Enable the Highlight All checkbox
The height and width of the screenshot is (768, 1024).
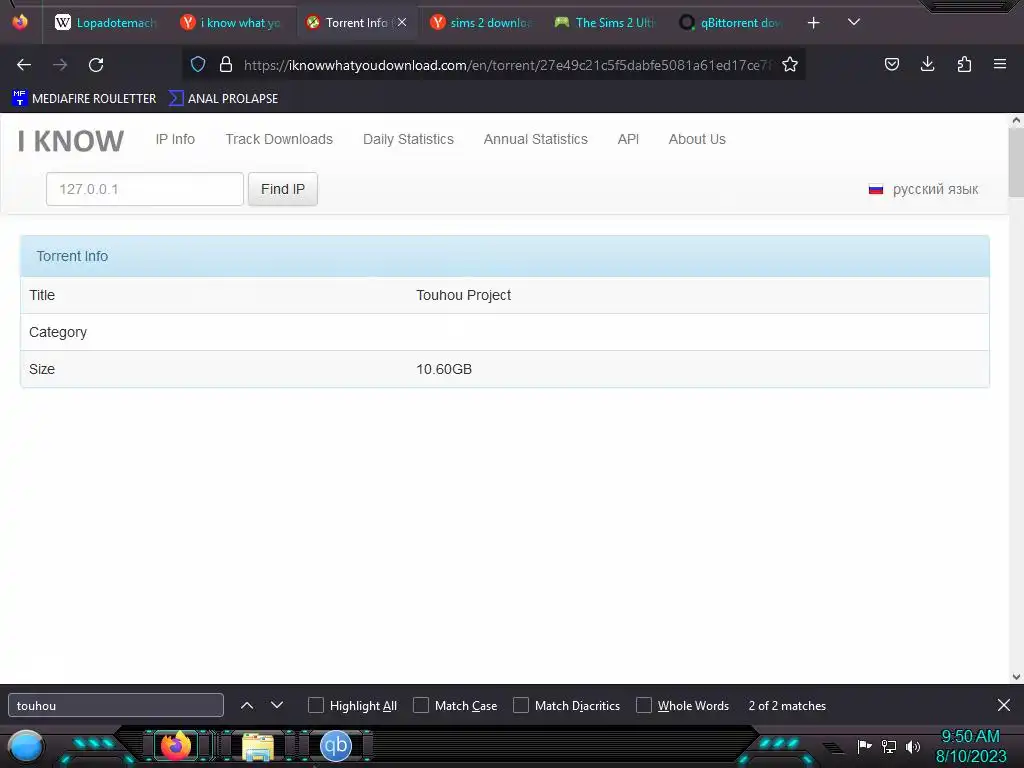coord(316,705)
